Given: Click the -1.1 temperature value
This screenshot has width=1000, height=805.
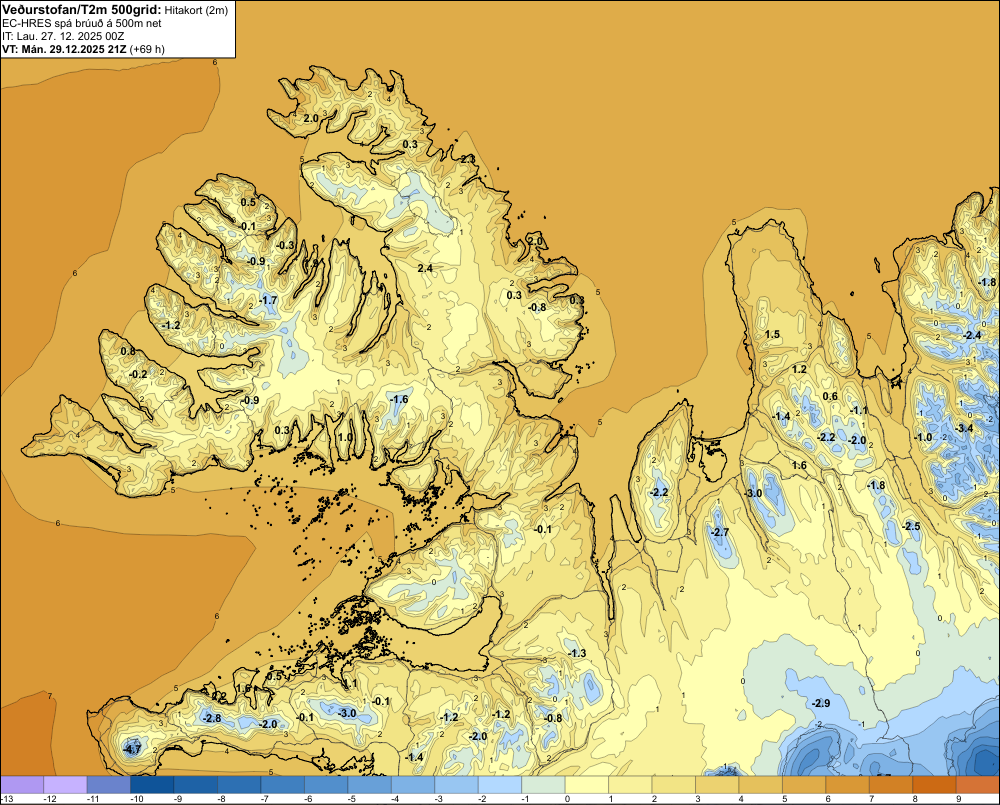Looking at the screenshot, I should (859, 410).
